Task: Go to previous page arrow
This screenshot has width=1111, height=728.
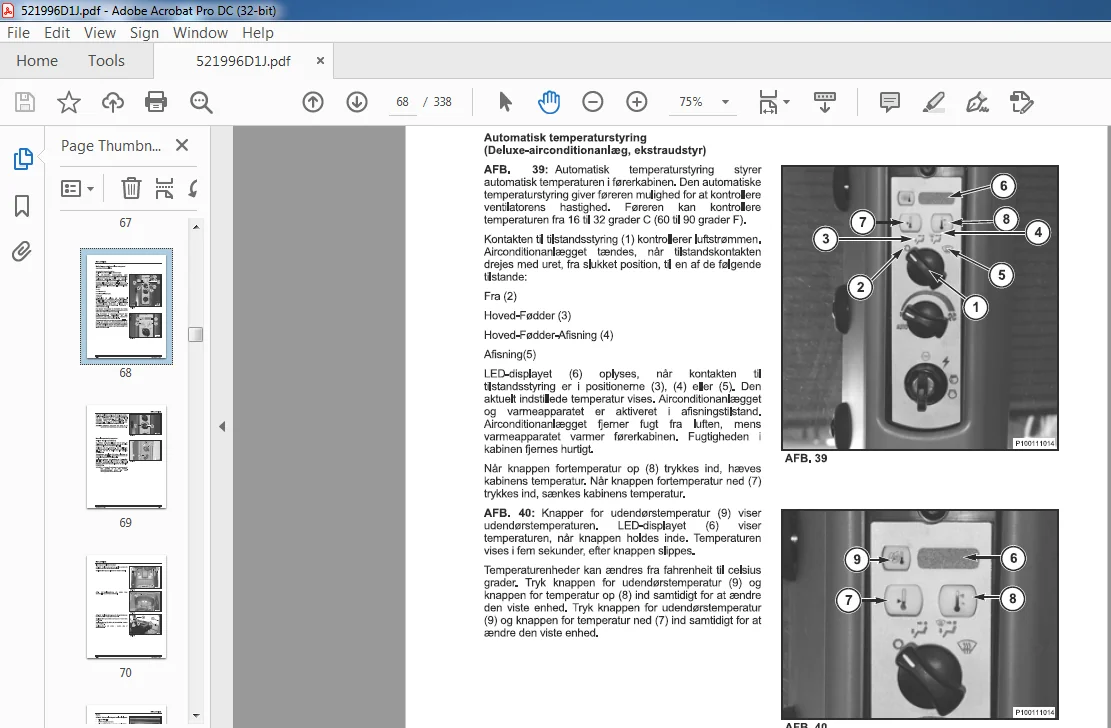Action: click(x=312, y=102)
